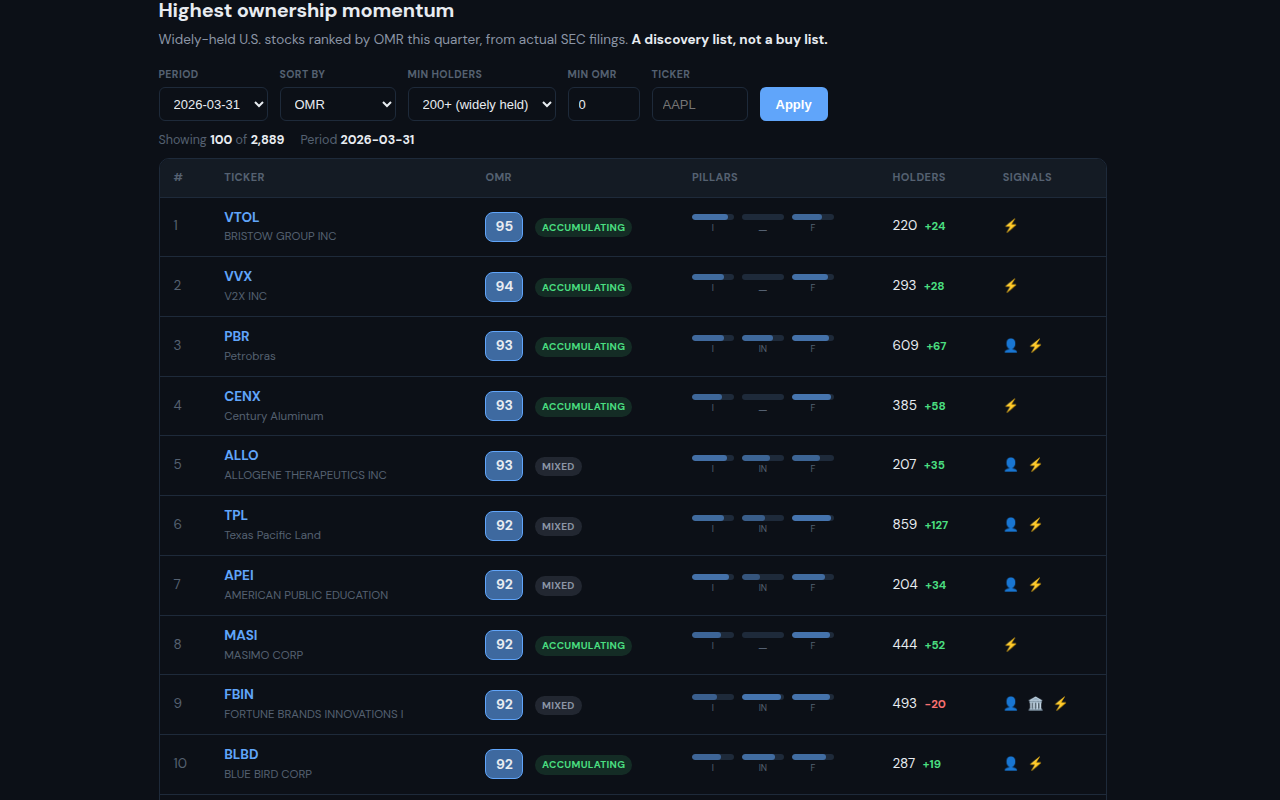Click the person insider icon for ALLO

1010,464
